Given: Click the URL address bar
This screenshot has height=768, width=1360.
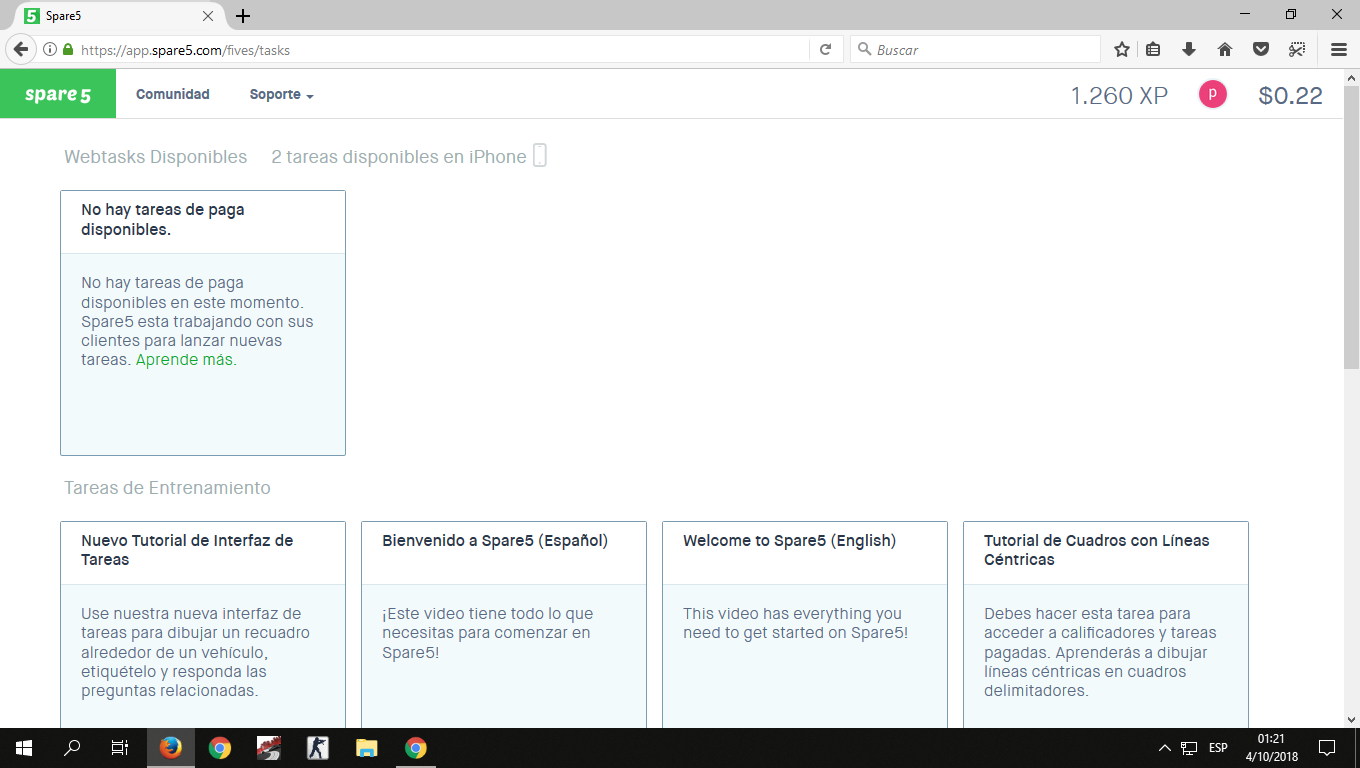Looking at the screenshot, I should pyautogui.click(x=440, y=49).
